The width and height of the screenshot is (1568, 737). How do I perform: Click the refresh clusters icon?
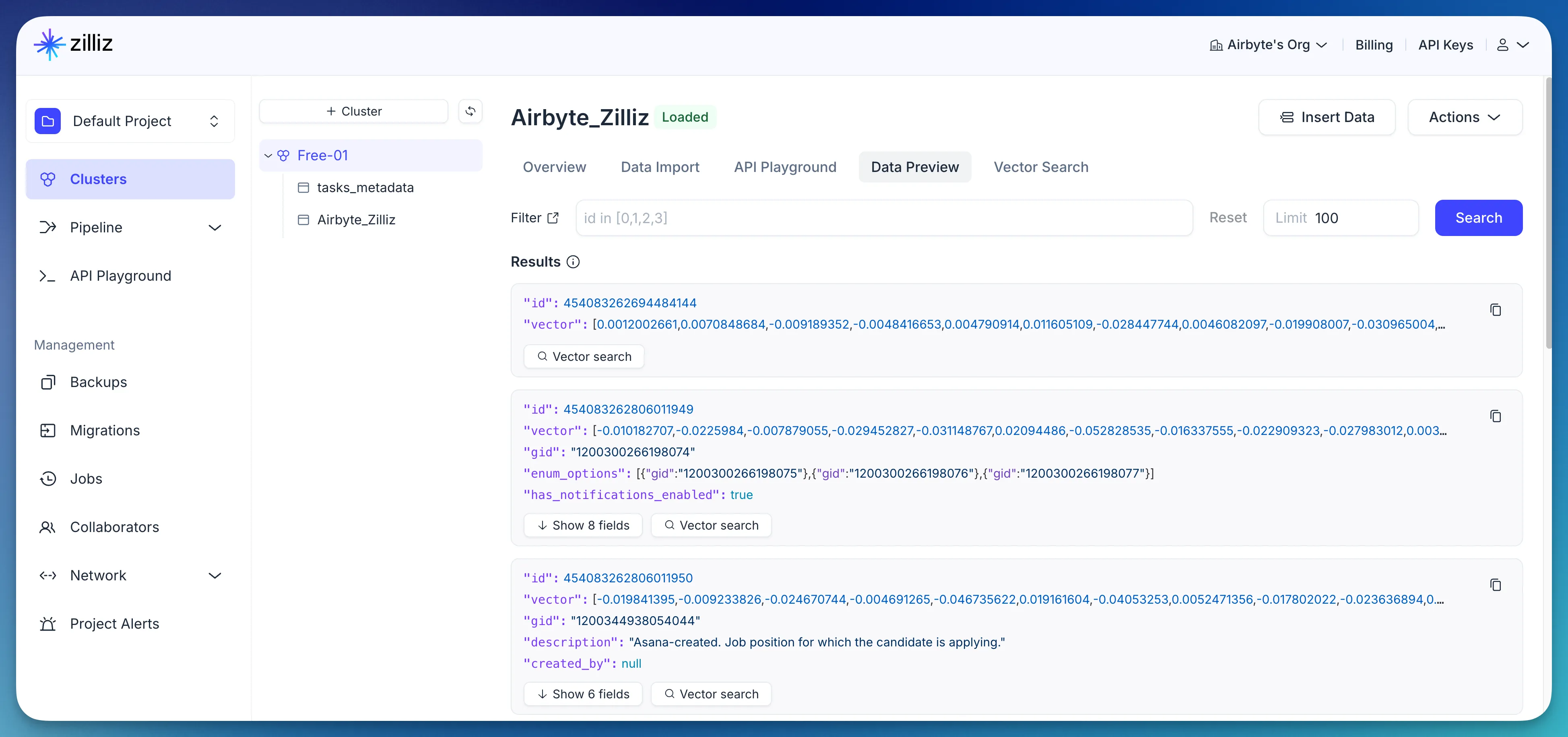click(470, 111)
